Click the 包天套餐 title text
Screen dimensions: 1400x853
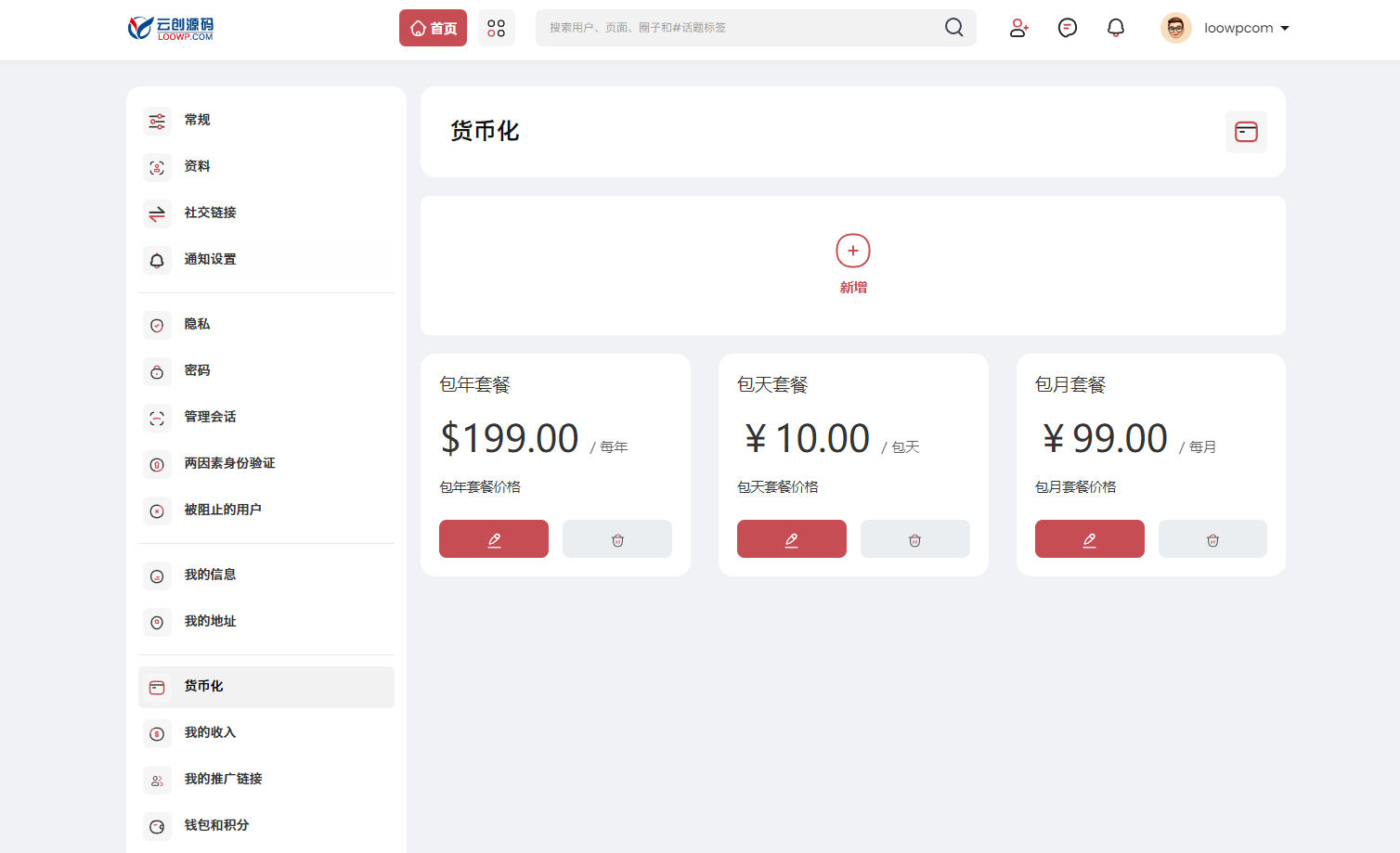[772, 384]
